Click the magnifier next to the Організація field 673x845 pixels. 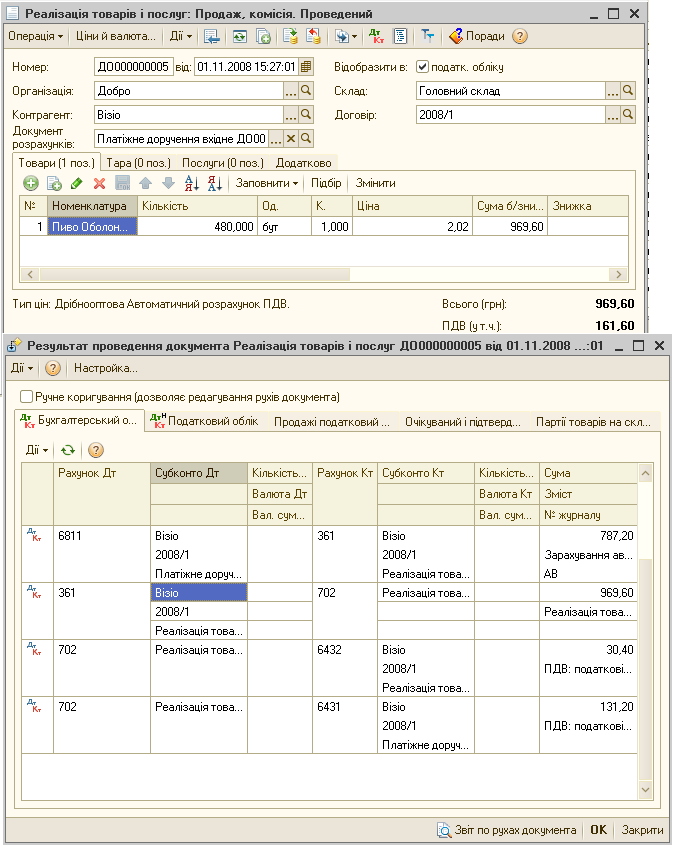(x=306, y=91)
